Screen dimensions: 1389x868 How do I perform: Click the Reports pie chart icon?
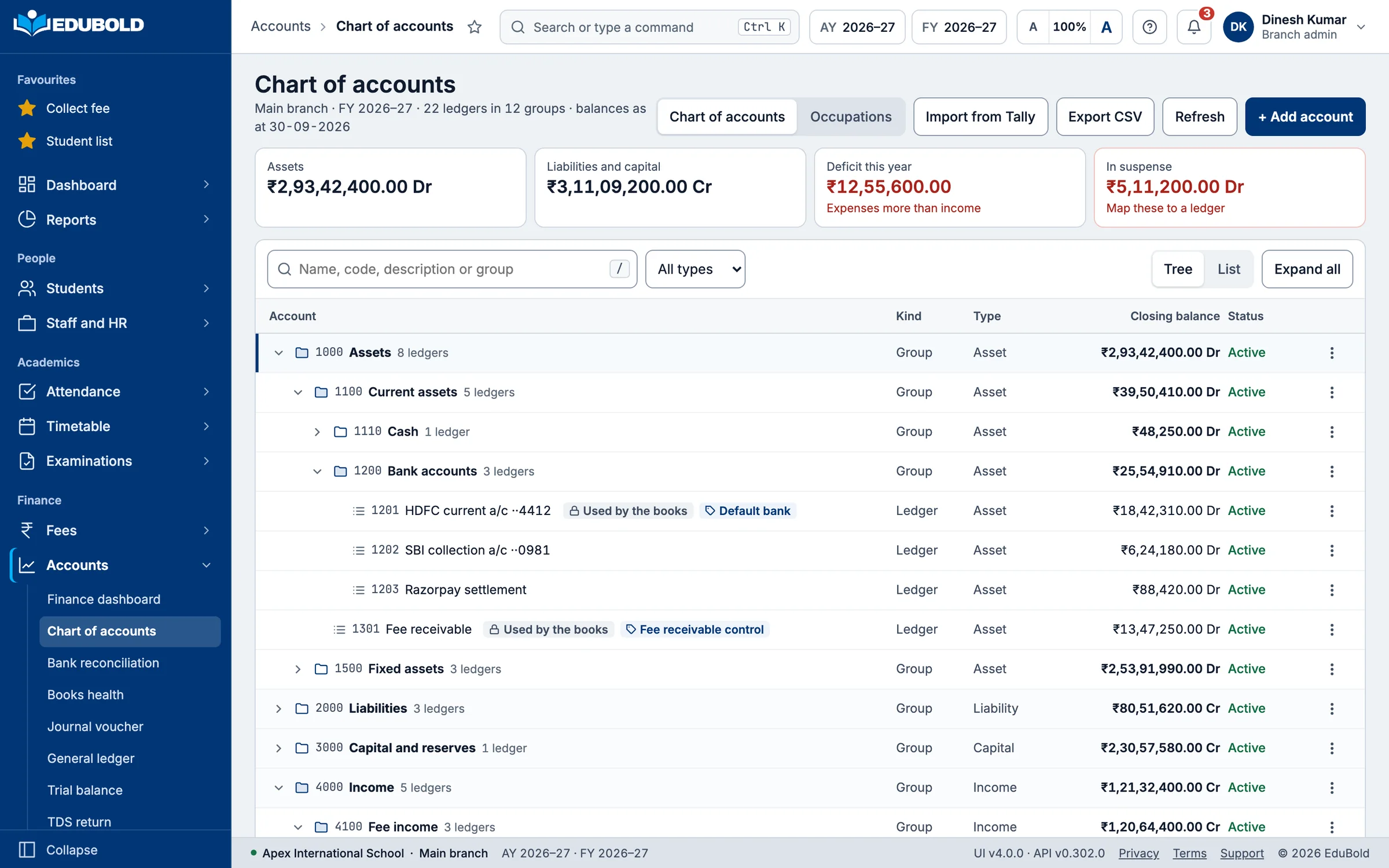tap(27, 219)
